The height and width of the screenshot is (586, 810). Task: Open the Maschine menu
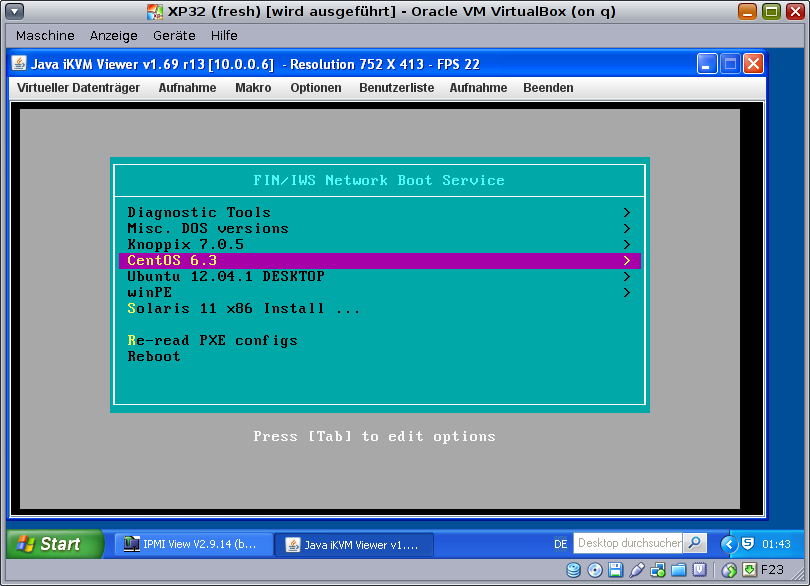click(45, 36)
